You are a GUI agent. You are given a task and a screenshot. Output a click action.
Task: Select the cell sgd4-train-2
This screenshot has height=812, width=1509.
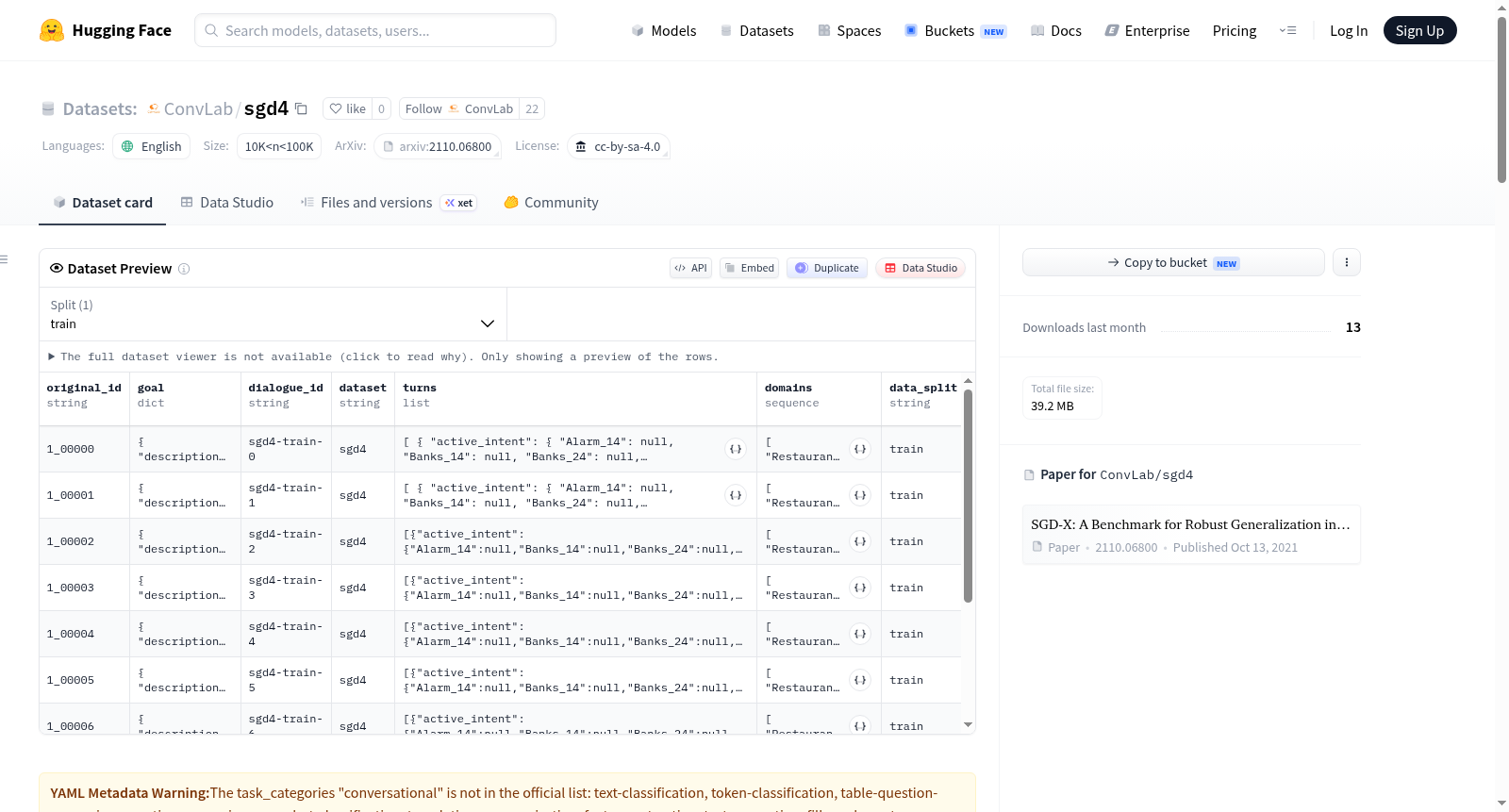(286, 541)
